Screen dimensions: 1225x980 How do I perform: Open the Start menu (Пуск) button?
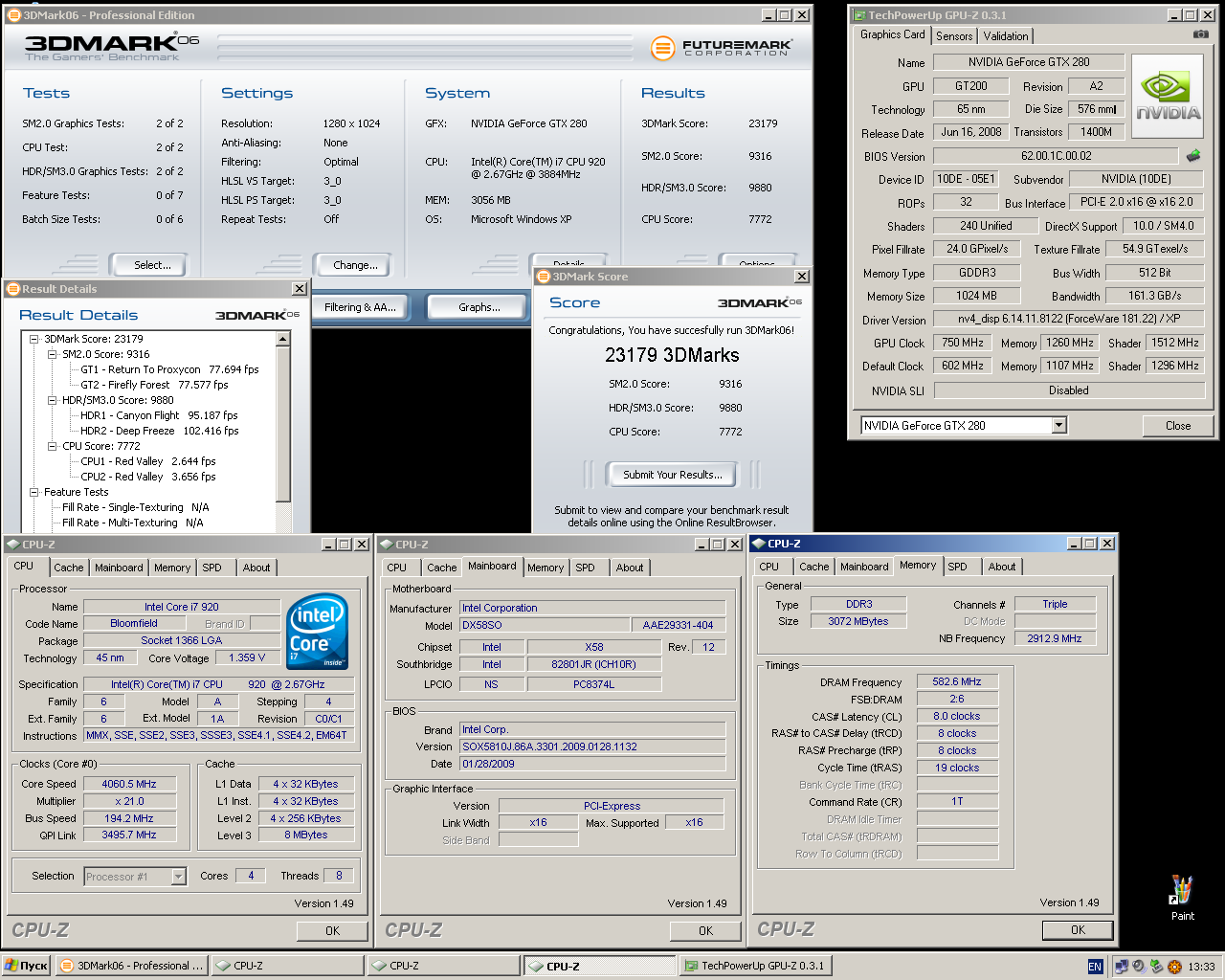pyautogui.click(x=26, y=966)
